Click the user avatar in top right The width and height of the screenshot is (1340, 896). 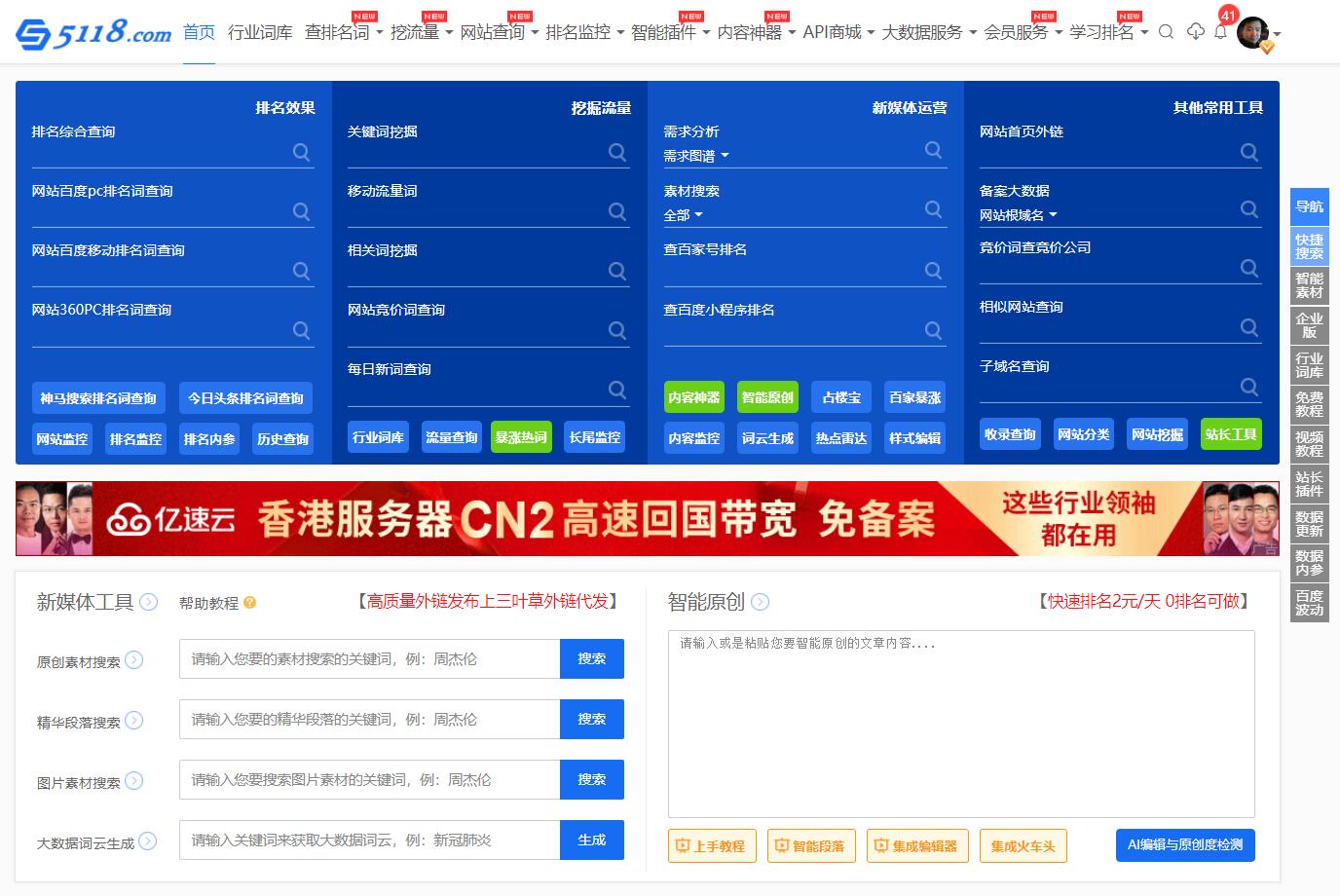tap(1253, 33)
